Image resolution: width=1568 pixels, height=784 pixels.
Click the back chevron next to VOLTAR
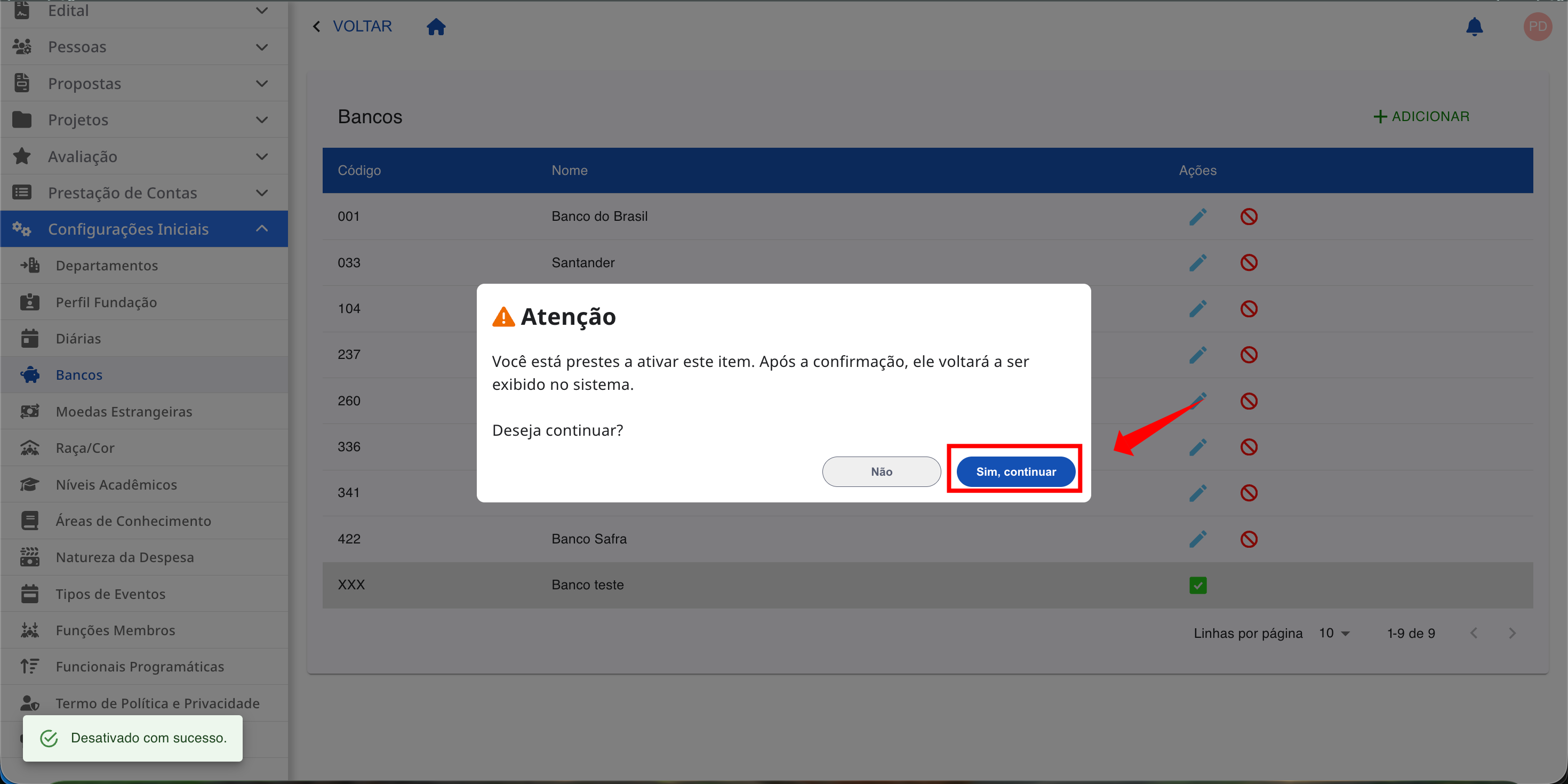pos(316,26)
